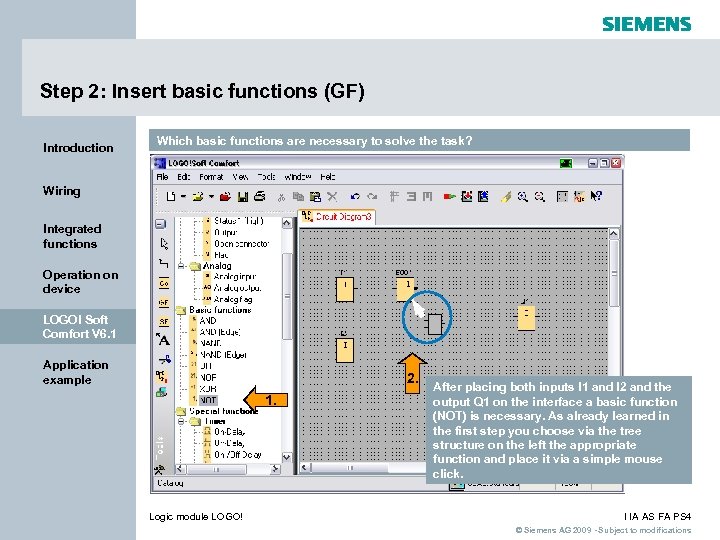
Task: Click catalog tree scroll down arrow
Action: [x=287, y=457]
